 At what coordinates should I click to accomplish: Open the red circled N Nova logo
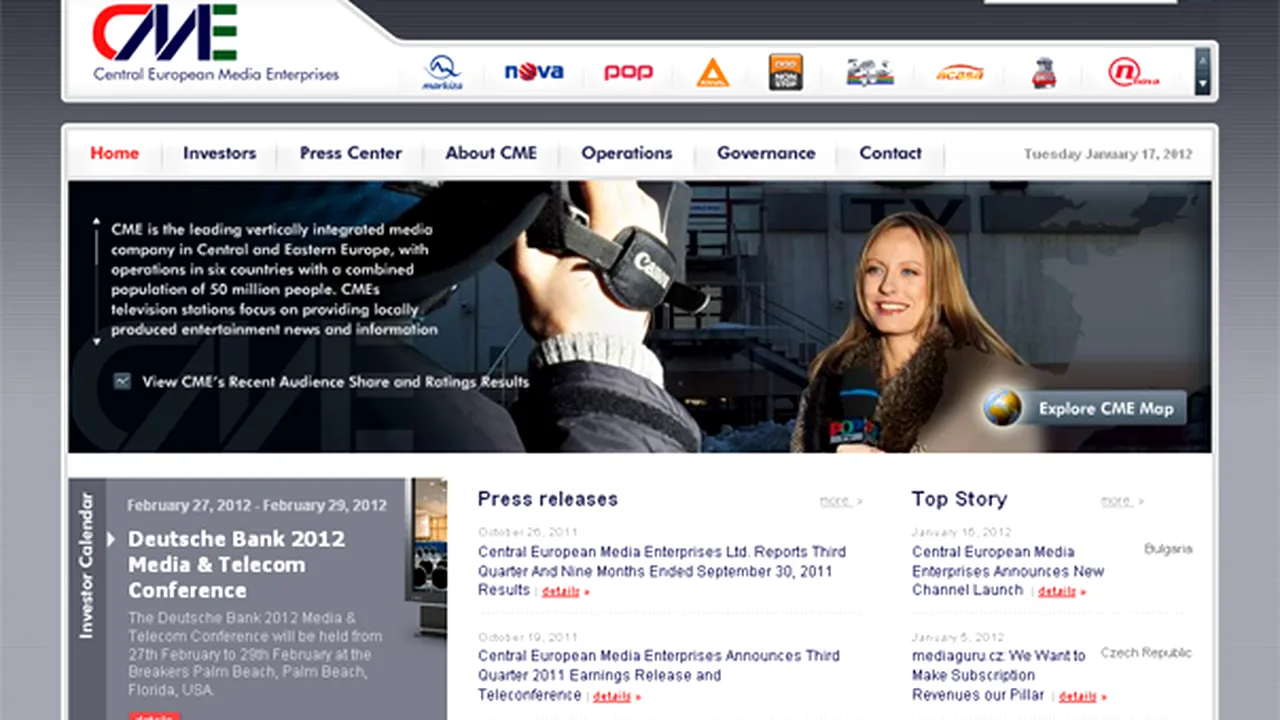(x=1133, y=72)
